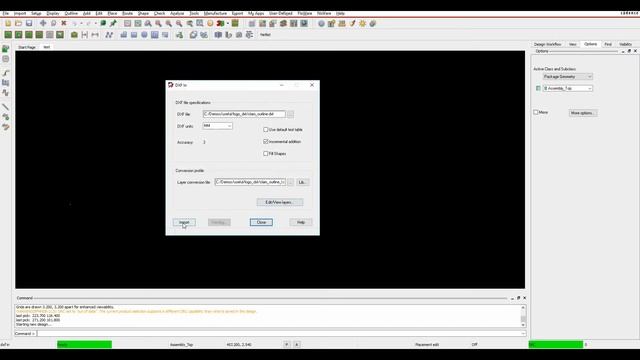Click the topmost green icon in left sidebar
The height and width of the screenshot is (360, 640).
click(6, 49)
